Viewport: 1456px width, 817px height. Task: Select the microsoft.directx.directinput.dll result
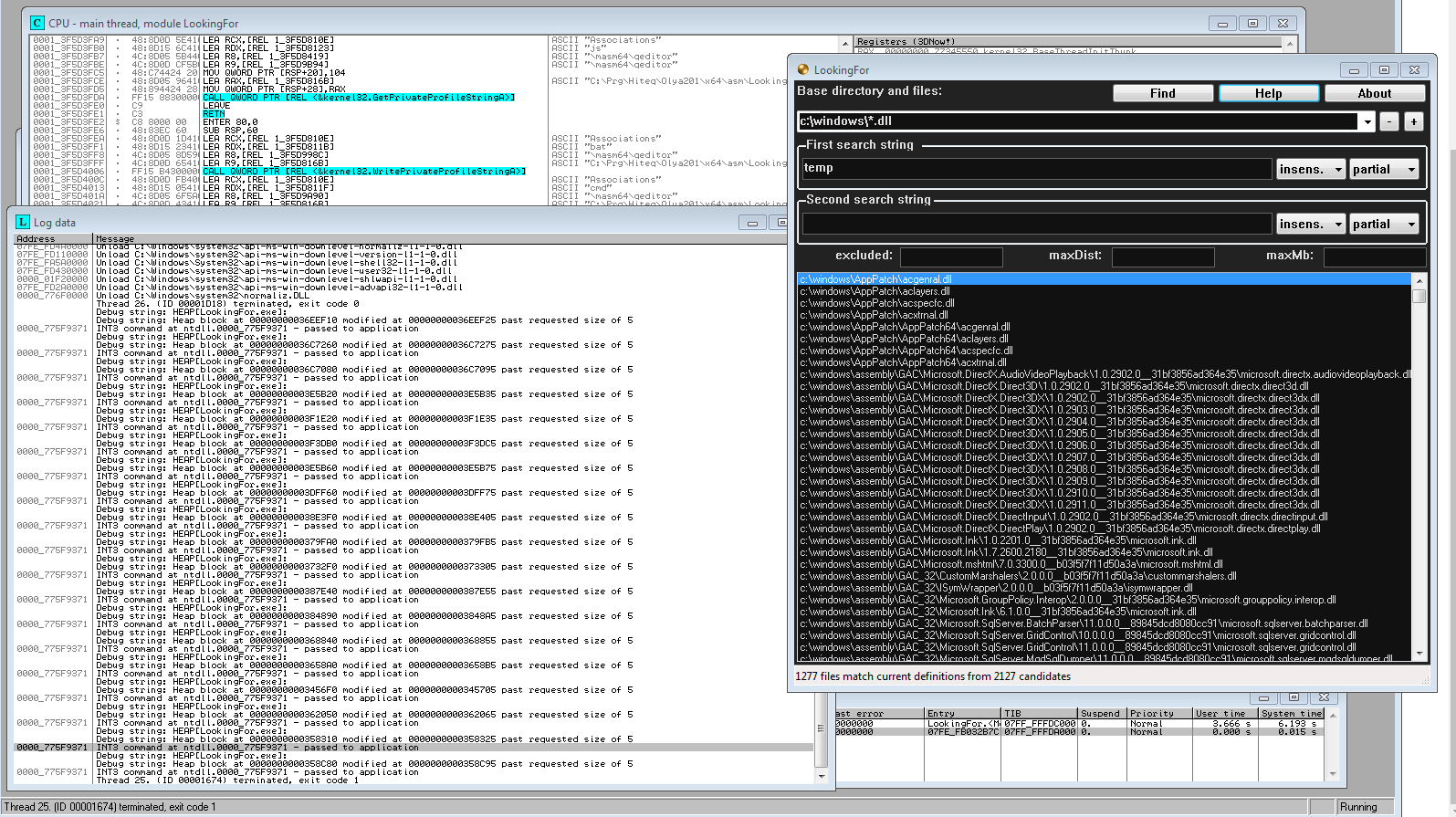pyautogui.click(x=1104, y=517)
